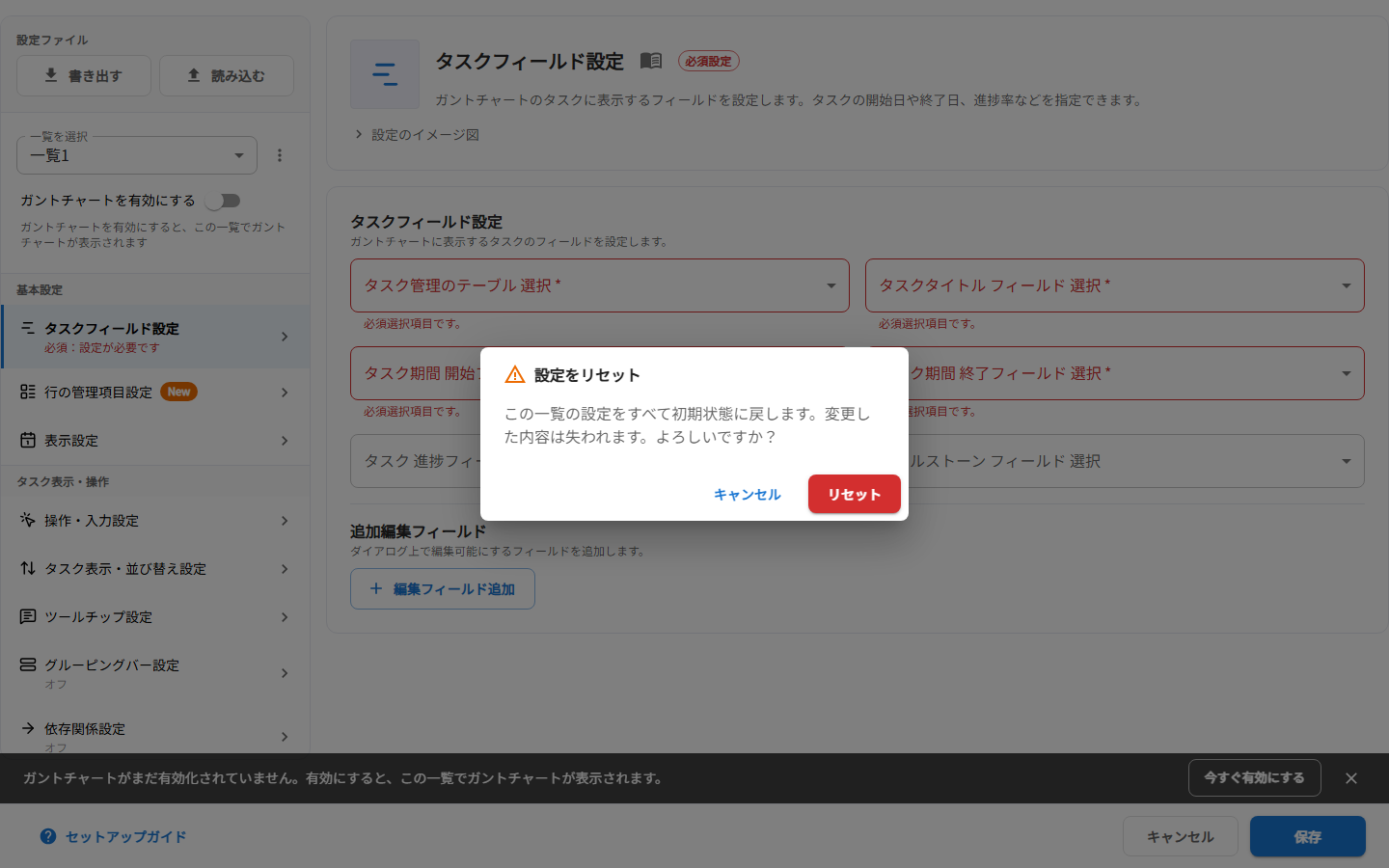Open 行の管理項目設定 menu item
This screenshot has height=868, width=1389.
155,392
